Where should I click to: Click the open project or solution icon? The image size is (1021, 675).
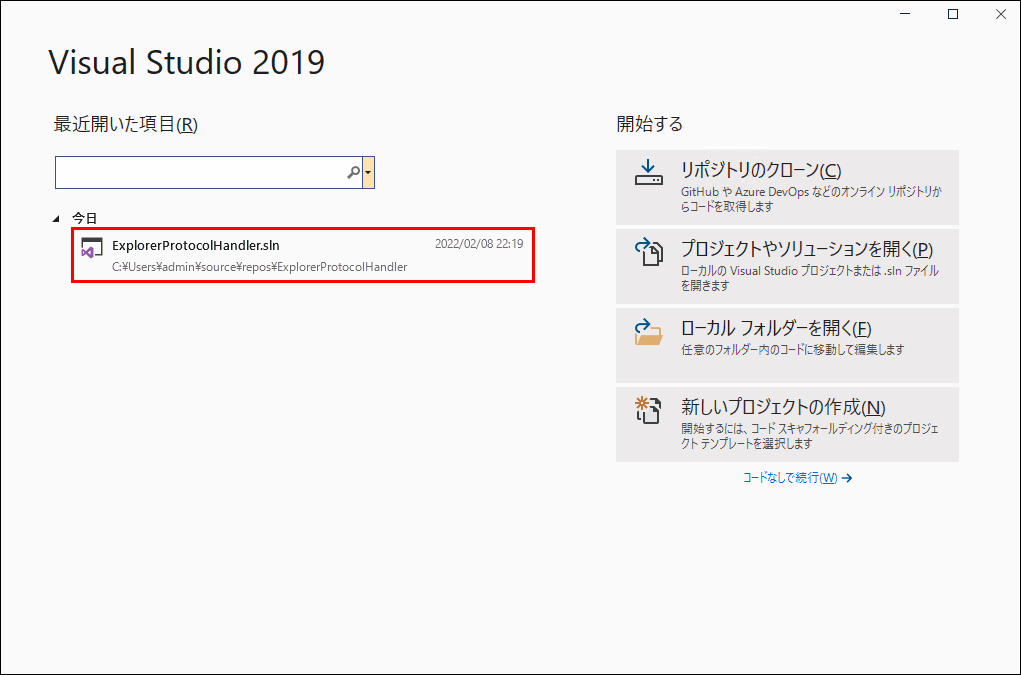click(x=649, y=252)
